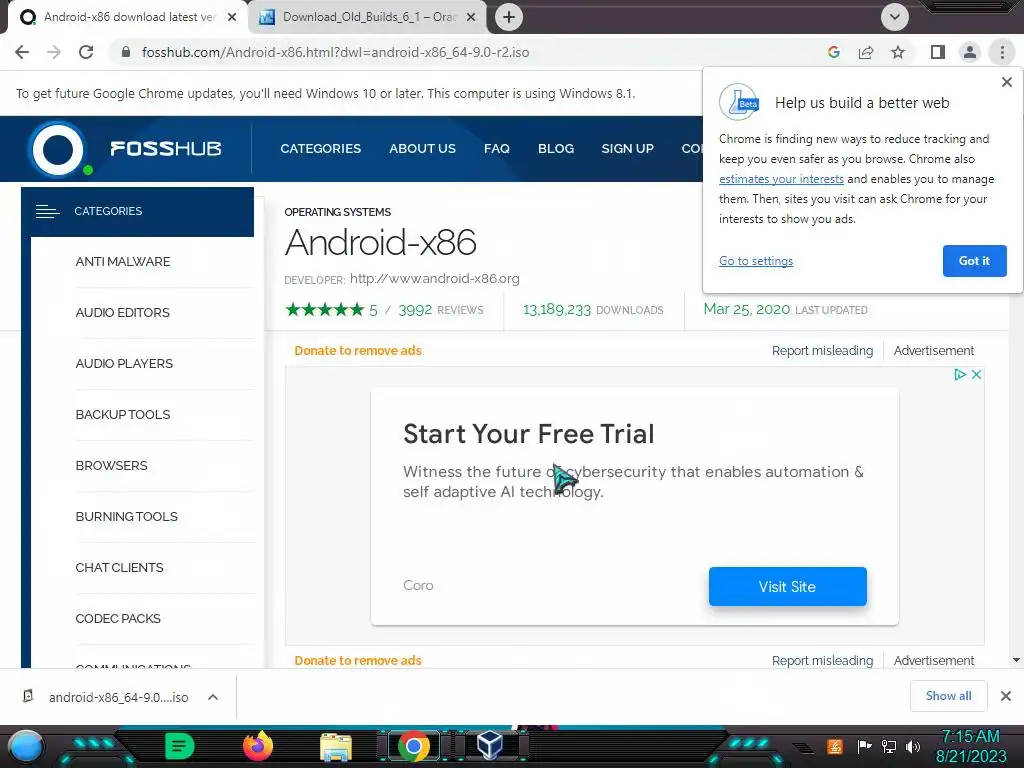Screen dimensions: 1024x768
Task: Open the Windows Start orb
Action: [26, 746]
